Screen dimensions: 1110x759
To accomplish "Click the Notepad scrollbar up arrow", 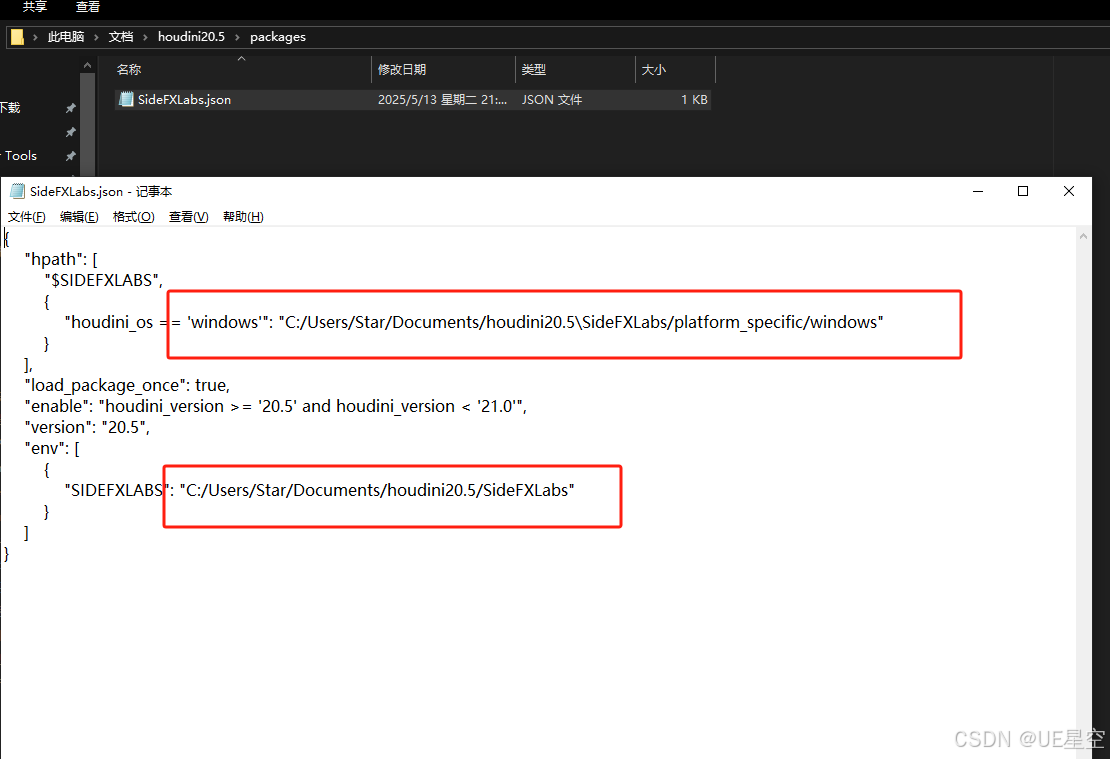I will [1083, 236].
